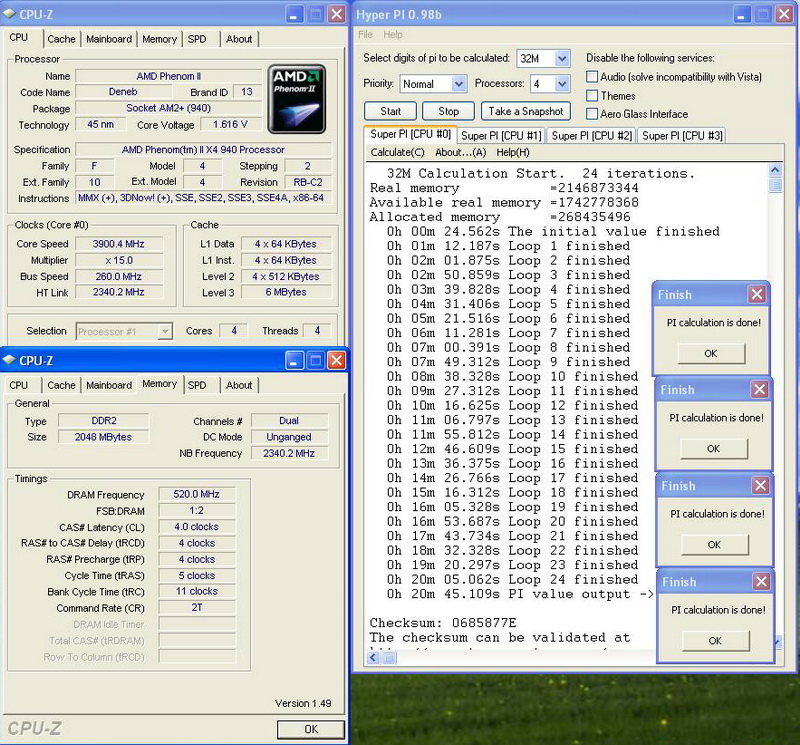Image resolution: width=800 pixels, height=745 pixels.
Task: Close the bottom Finish dialog
Action: (759, 582)
